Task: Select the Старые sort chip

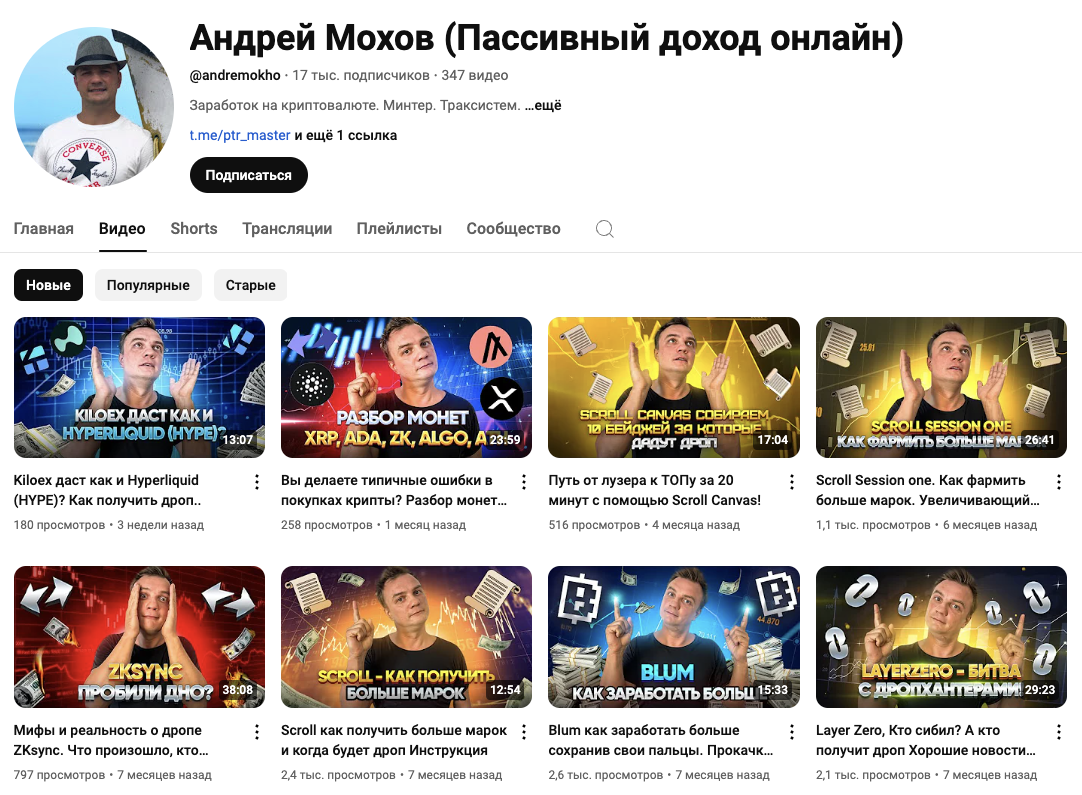Action: tap(250, 285)
